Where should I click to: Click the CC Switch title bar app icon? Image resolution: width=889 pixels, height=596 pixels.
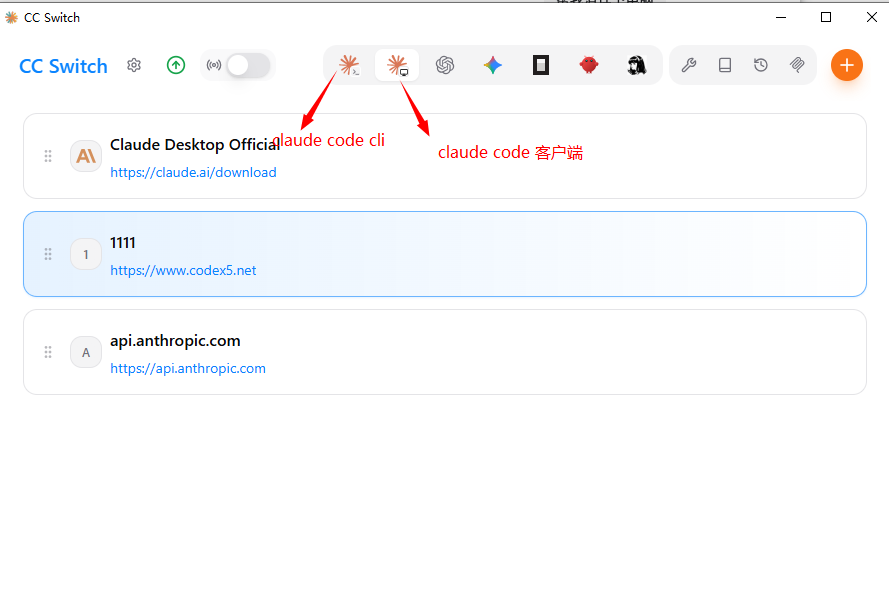(11, 18)
